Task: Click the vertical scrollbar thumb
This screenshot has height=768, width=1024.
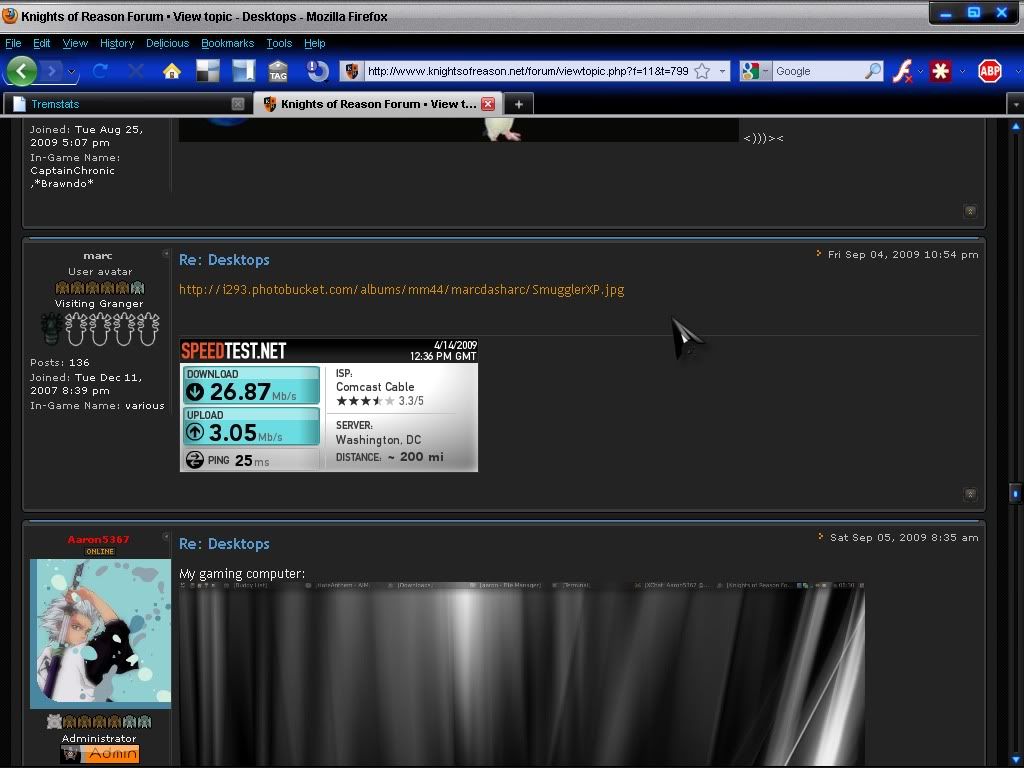Action: (1015, 493)
